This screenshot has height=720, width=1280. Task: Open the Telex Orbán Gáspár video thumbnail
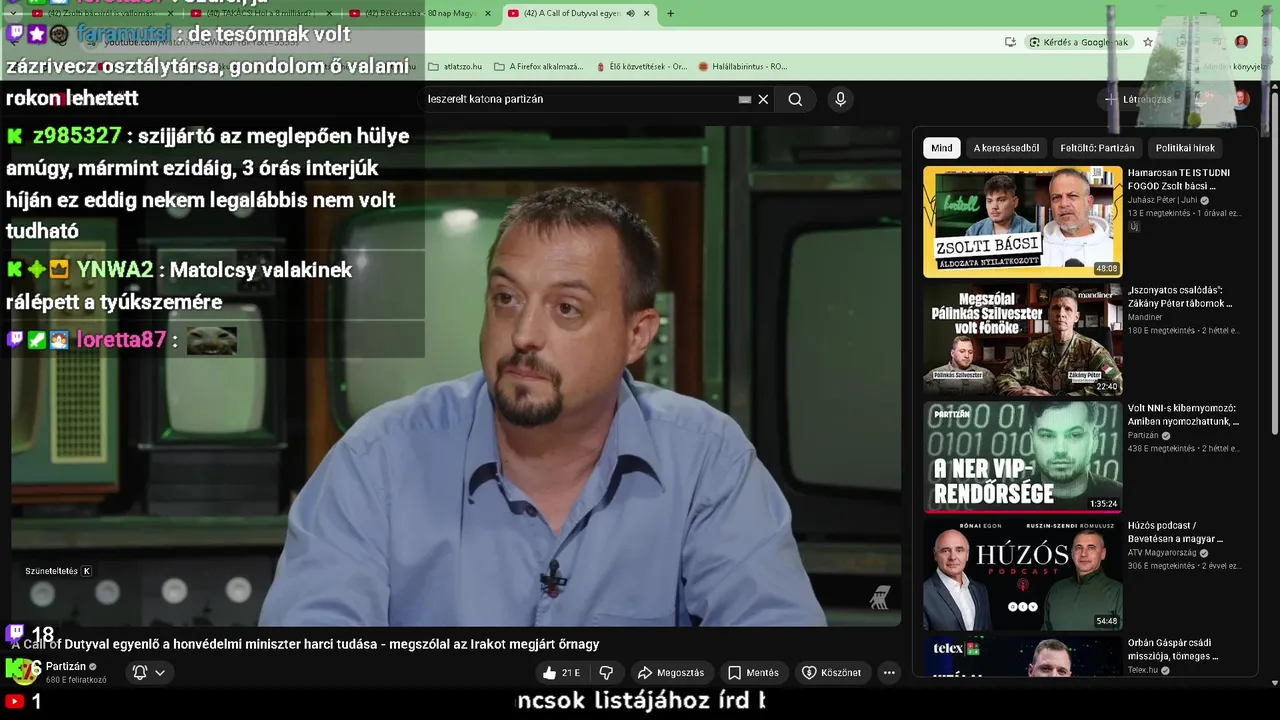1022,656
